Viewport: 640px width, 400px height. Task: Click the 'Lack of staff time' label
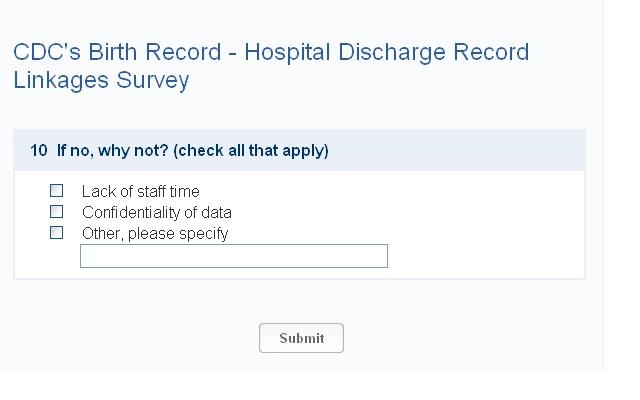(140, 191)
